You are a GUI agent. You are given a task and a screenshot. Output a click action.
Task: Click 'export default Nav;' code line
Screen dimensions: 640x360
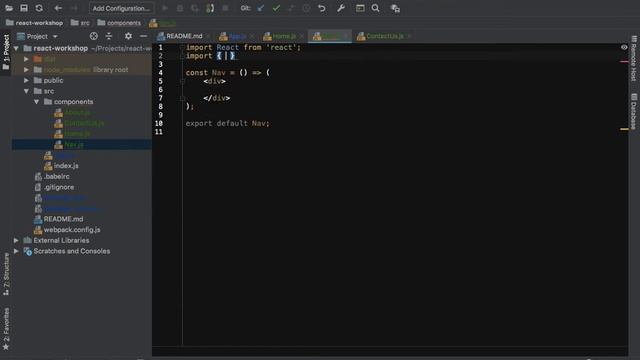point(227,123)
